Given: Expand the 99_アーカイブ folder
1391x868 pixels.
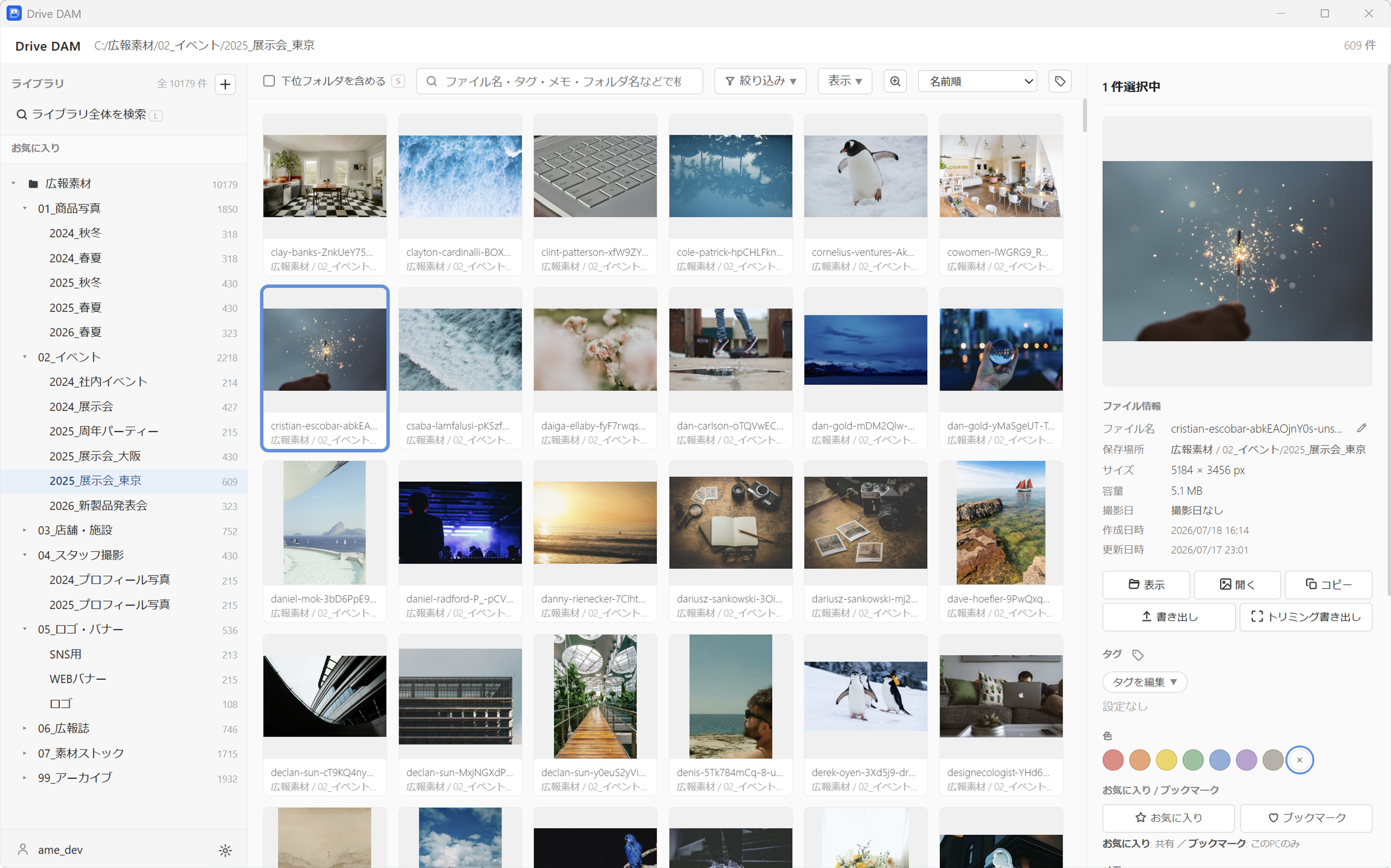Looking at the screenshot, I should (24, 778).
